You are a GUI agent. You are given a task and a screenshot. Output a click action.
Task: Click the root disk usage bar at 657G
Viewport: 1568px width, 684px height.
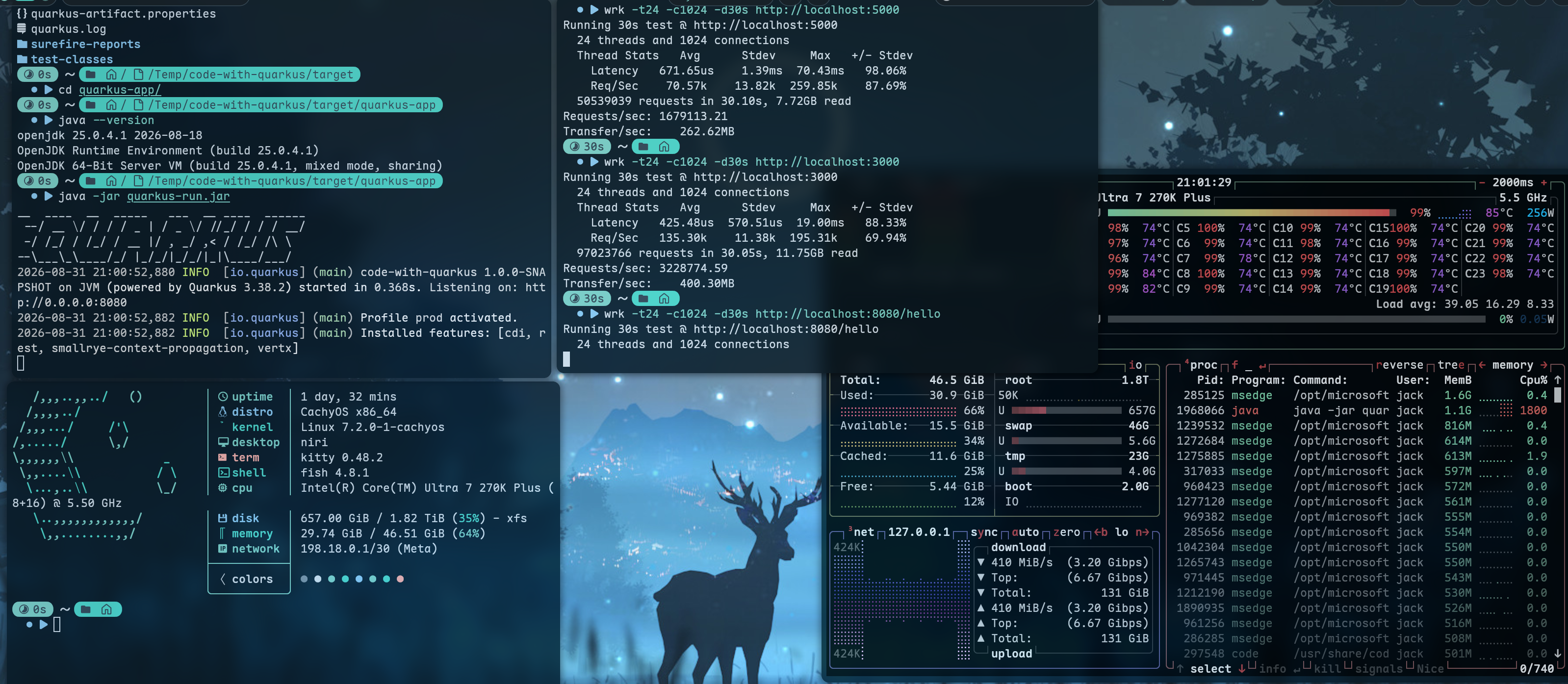coord(1066,411)
